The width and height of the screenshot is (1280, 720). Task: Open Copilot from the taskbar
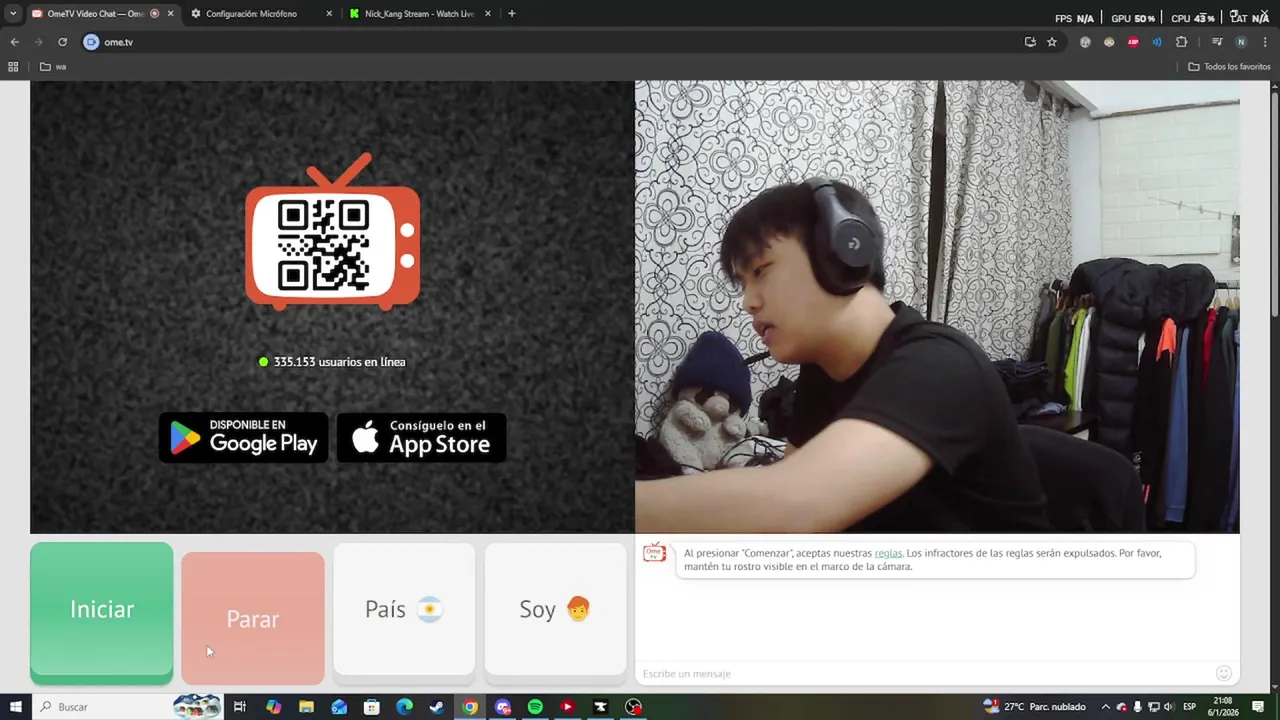click(274, 707)
